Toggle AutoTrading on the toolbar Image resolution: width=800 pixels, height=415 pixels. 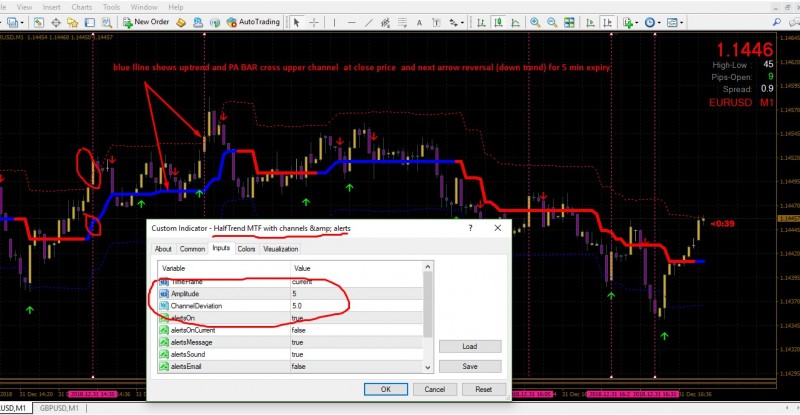point(253,22)
